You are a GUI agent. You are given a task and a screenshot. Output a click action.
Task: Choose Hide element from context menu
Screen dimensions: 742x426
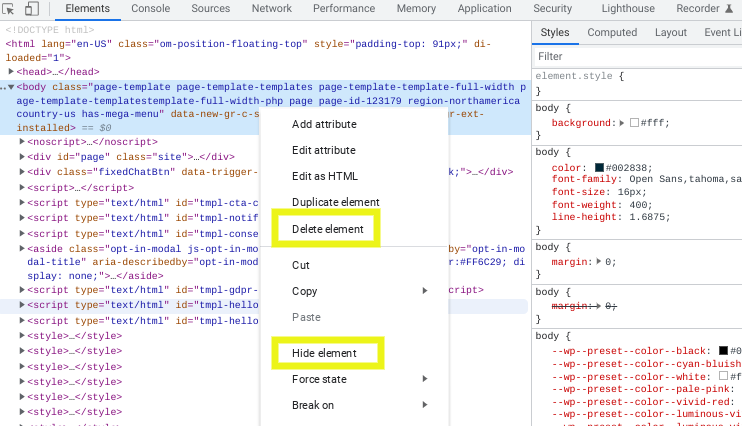(x=324, y=353)
